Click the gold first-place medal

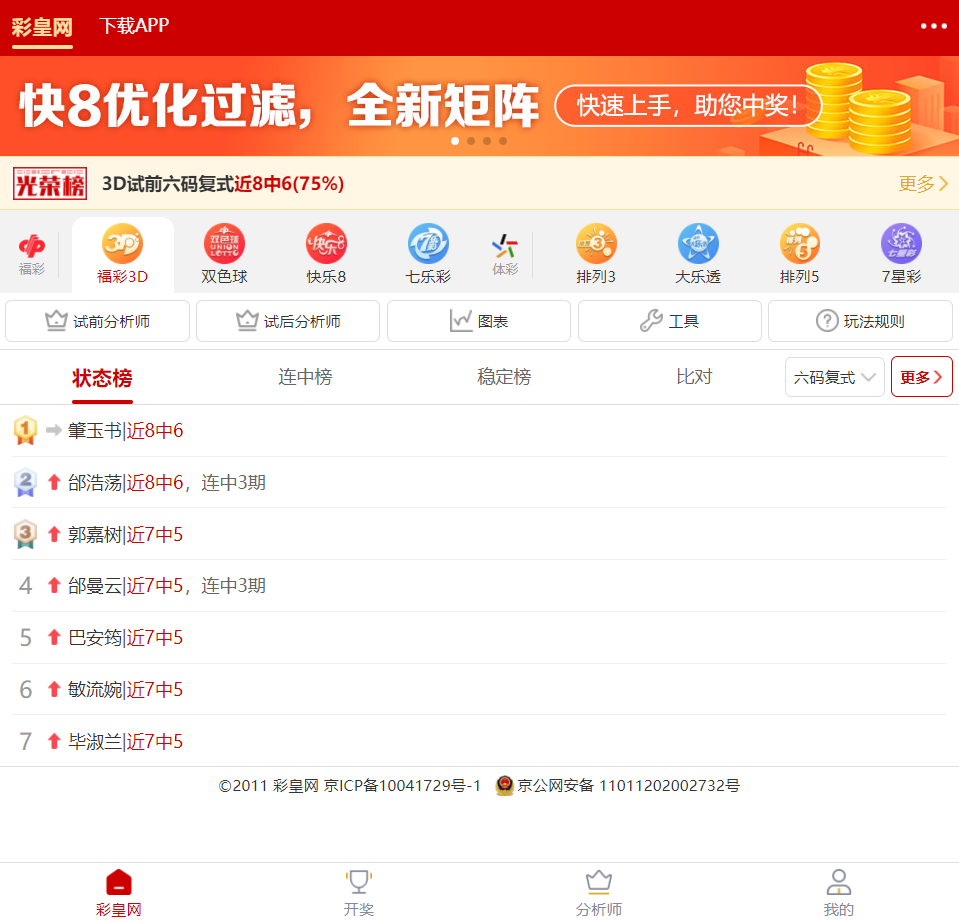point(25,430)
